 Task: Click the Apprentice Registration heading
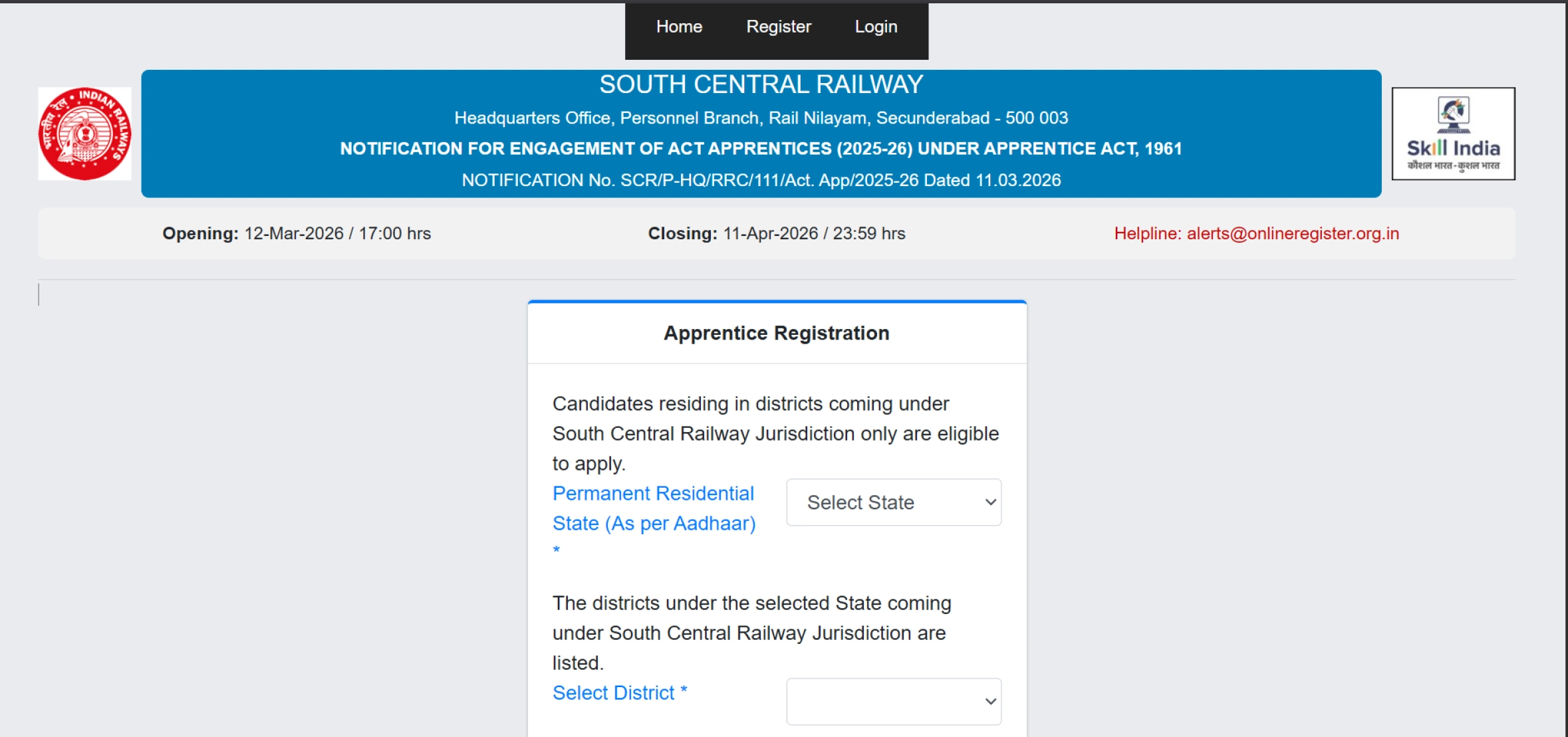(775, 332)
